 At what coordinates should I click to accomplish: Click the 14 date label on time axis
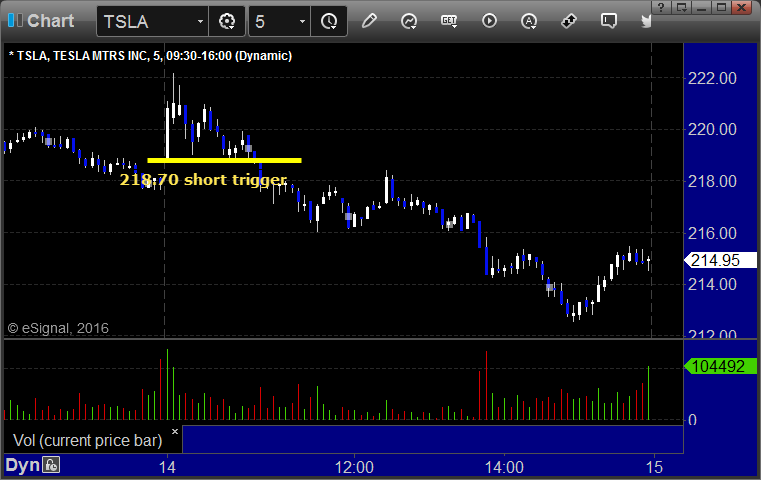point(167,467)
